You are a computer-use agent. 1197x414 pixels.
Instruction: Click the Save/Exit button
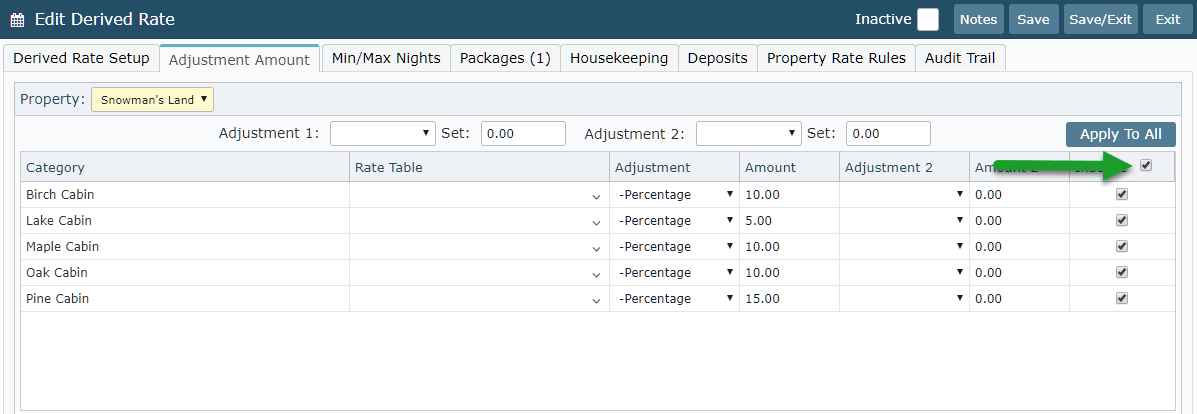(x=1100, y=19)
